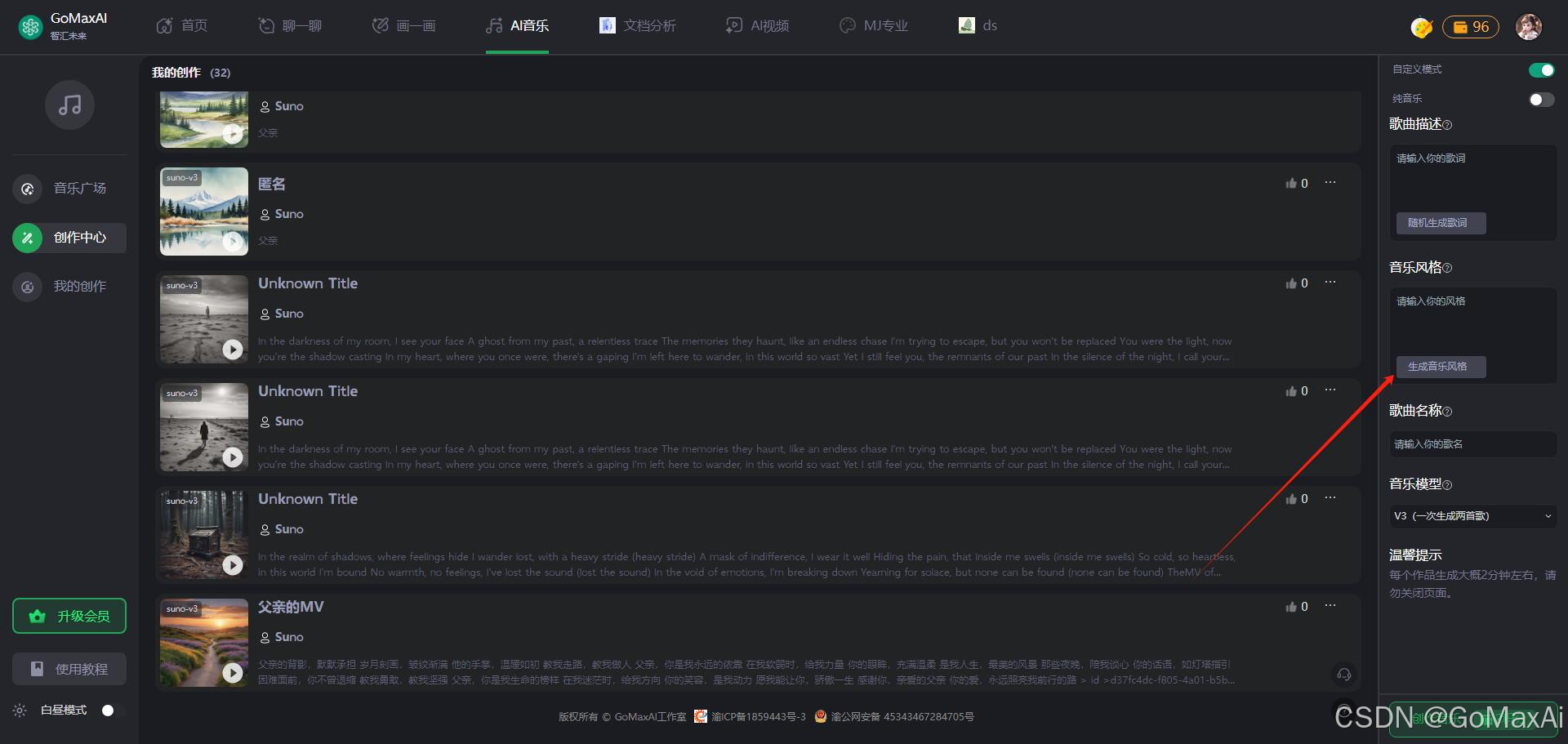Screen dimensions: 1568x744
Task: Select 创作中心 in the sidebar
Action: (69, 238)
